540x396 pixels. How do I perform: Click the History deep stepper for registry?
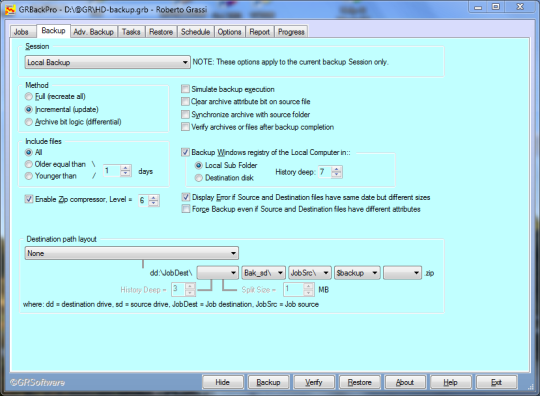click(x=336, y=172)
